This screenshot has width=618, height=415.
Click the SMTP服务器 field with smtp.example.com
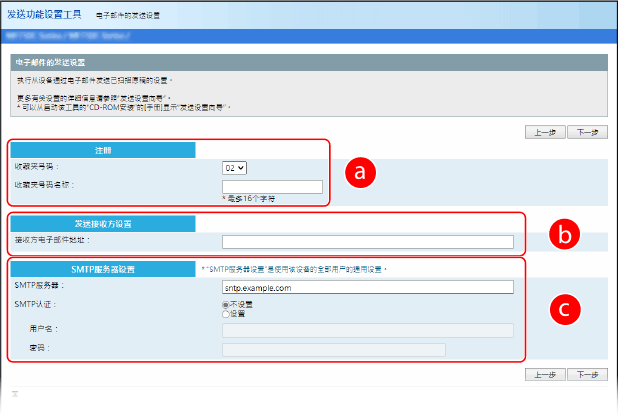[367, 287]
